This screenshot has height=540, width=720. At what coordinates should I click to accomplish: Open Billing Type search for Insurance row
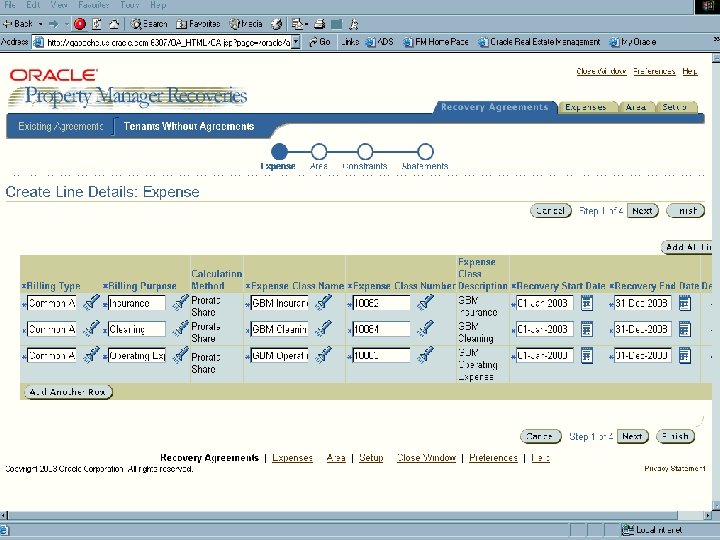(x=91, y=303)
